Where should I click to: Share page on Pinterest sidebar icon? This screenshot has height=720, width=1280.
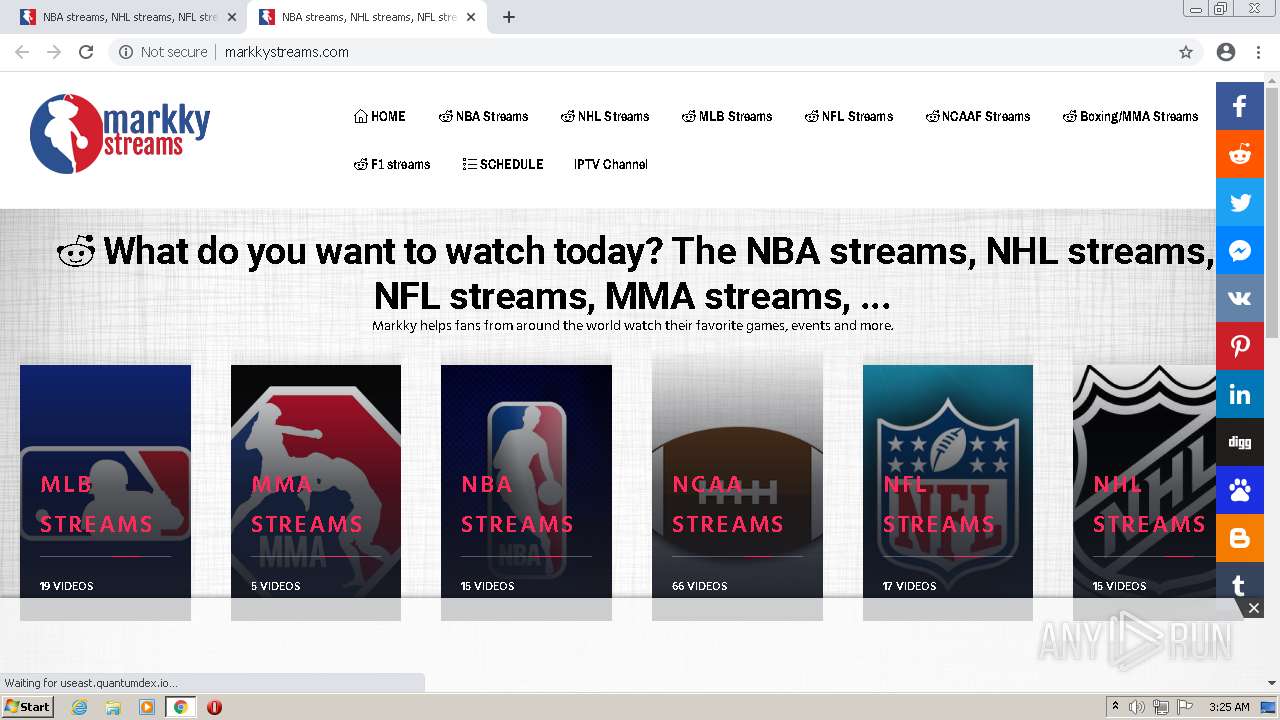(x=1240, y=346)
